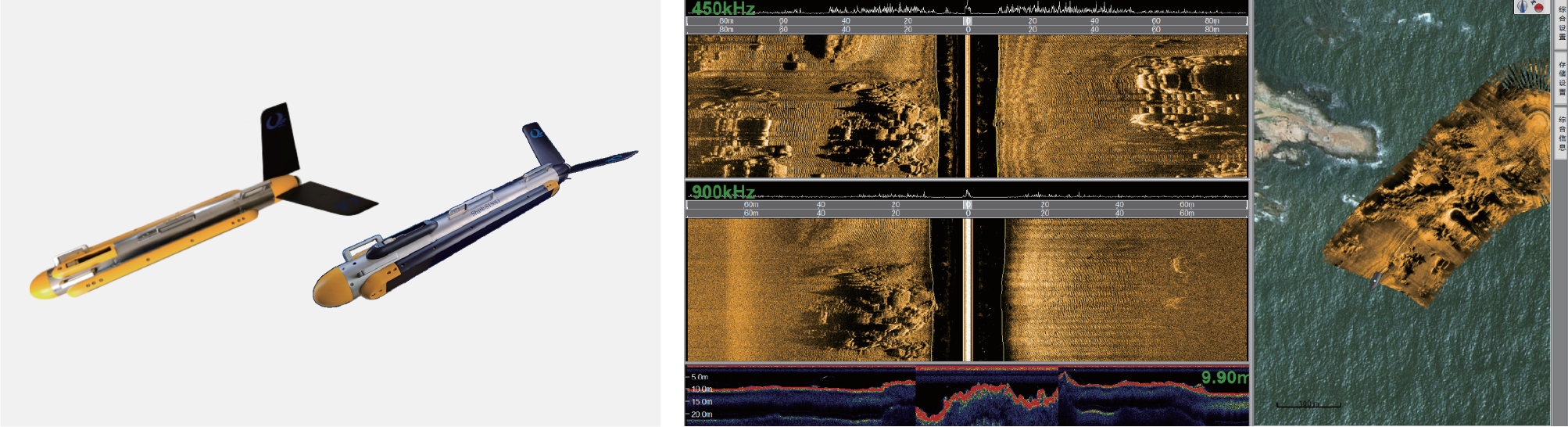Image resolution: width=1568 pixels, height=427 pixels.
Task: Click the 900kHz amplitude trace strip
Action: [1094, 194]
